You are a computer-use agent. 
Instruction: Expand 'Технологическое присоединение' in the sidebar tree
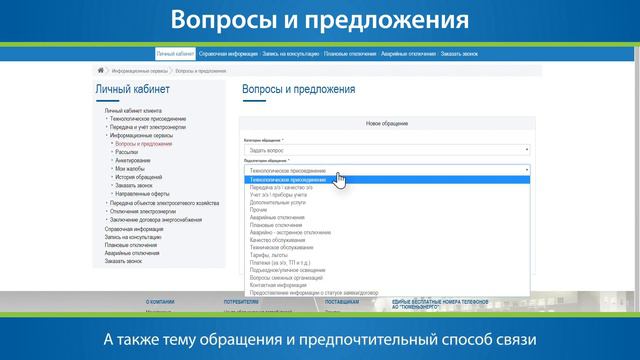[148, 119]
